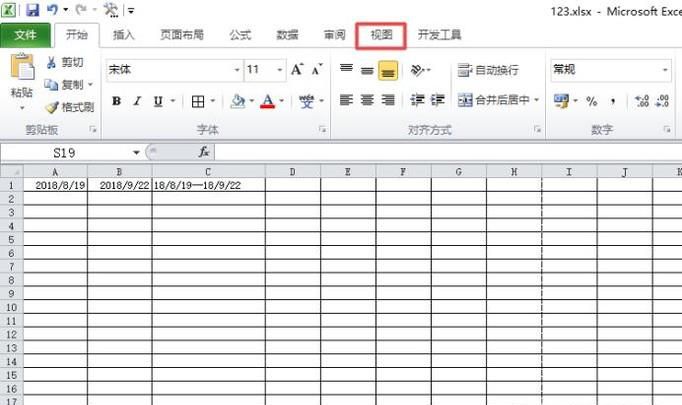The height and width of the screenshot is (405, 682).
Task: Click the text Orientation icon
Action: pyautogui.click(x=418, y=70)
